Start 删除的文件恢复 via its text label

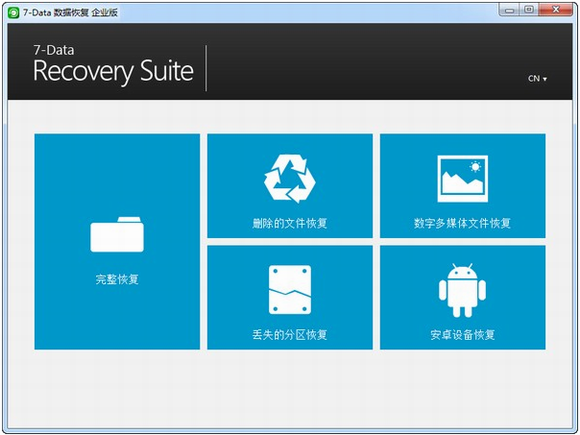pos(290,223)
